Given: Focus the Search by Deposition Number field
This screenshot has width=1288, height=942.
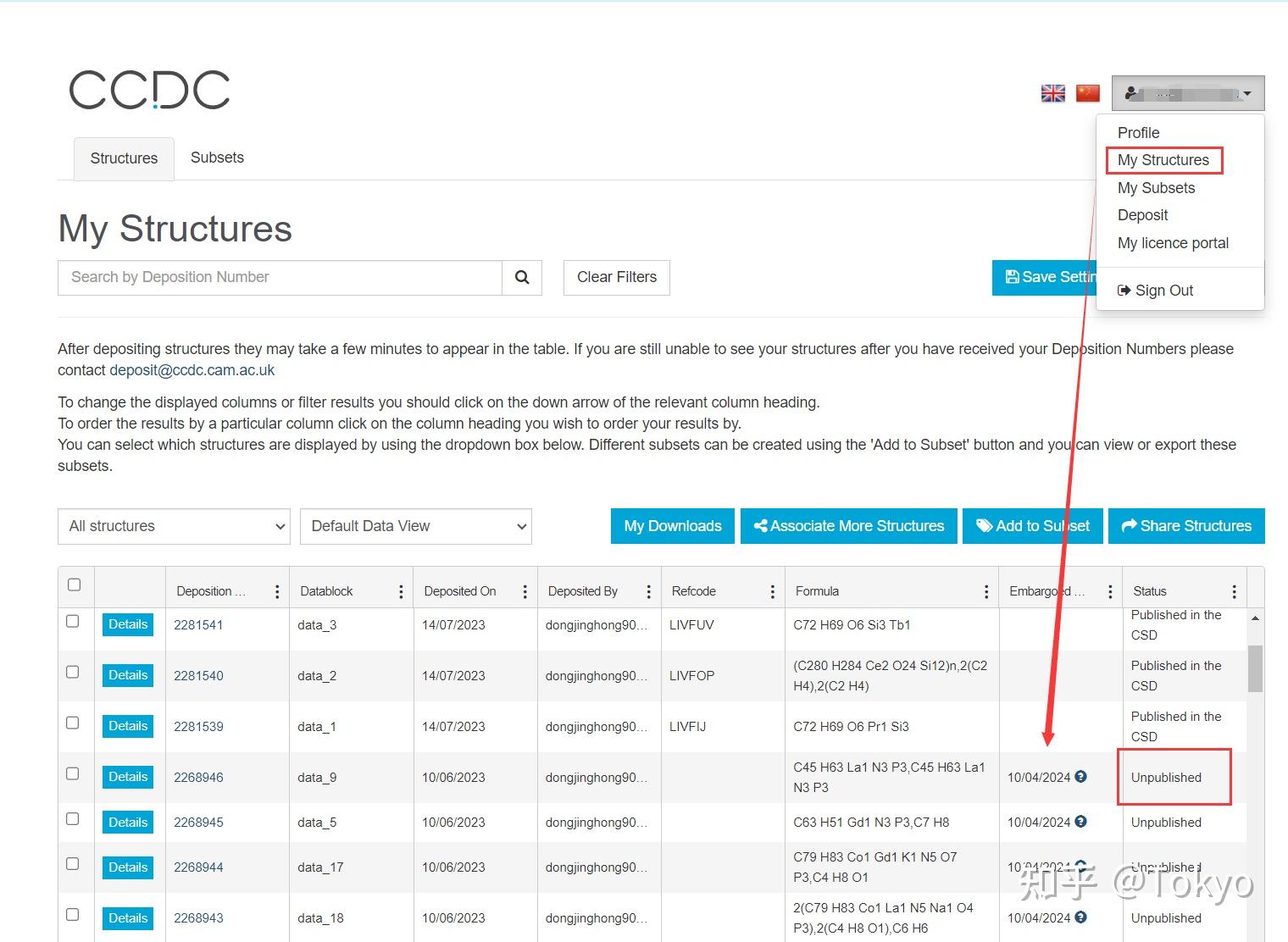Looking at the screenshot, I should 280,277.
